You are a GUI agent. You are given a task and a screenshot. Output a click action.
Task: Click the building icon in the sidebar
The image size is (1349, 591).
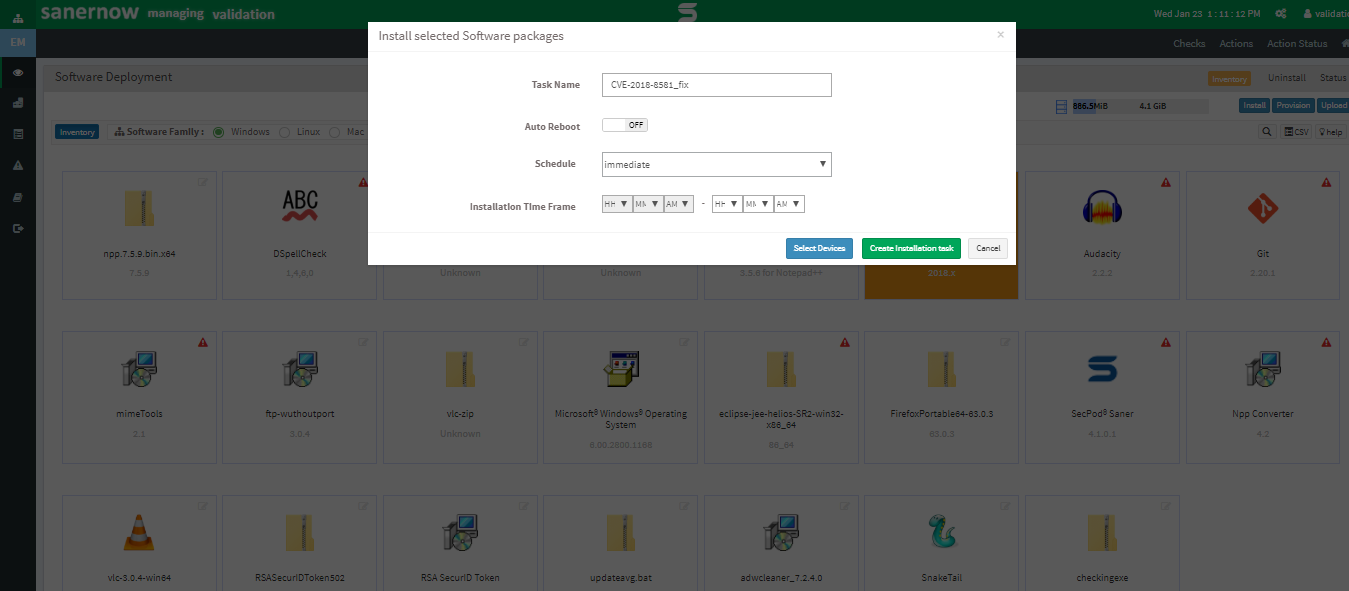click(x=18, y=103)
